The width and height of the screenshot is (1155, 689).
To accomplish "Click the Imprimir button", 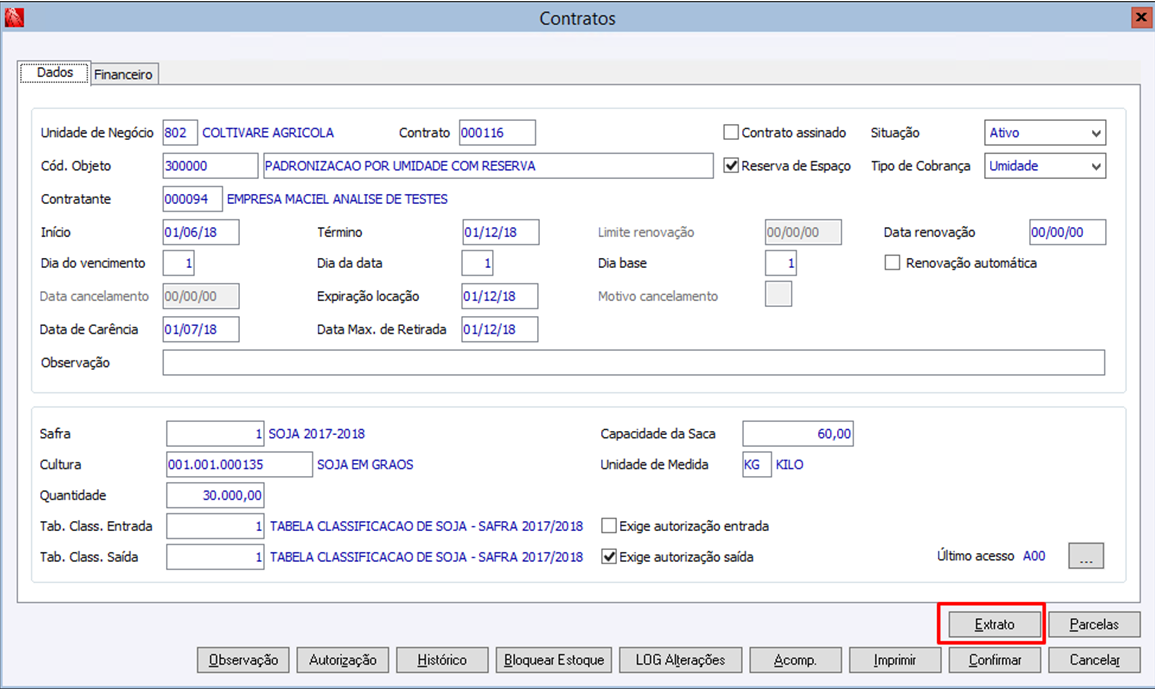I will coord(894,660).
